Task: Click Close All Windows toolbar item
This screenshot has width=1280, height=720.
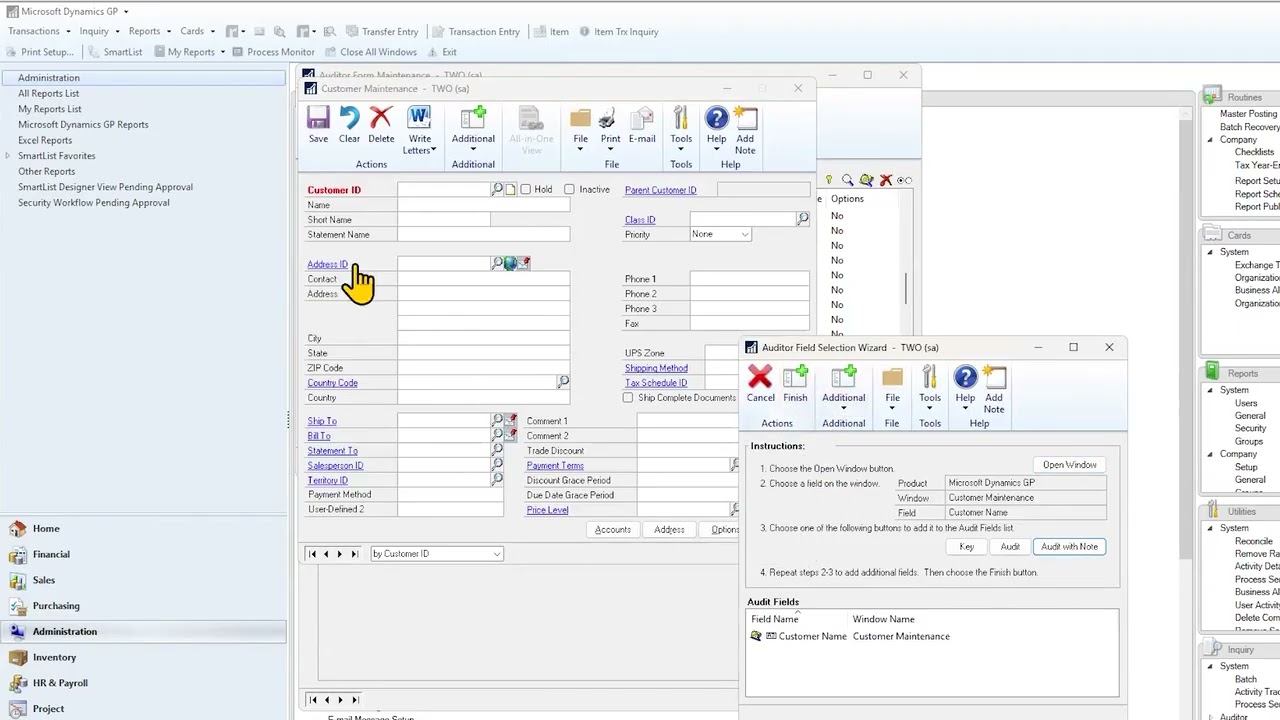Action: (x=370, y=52)
